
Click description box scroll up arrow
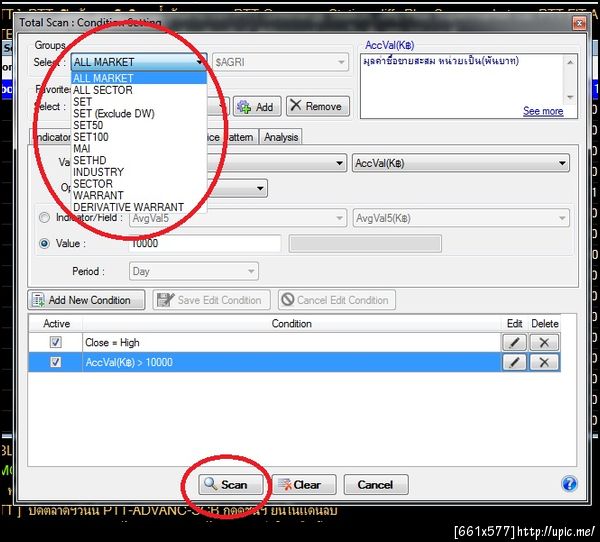[x=570, y=62]
